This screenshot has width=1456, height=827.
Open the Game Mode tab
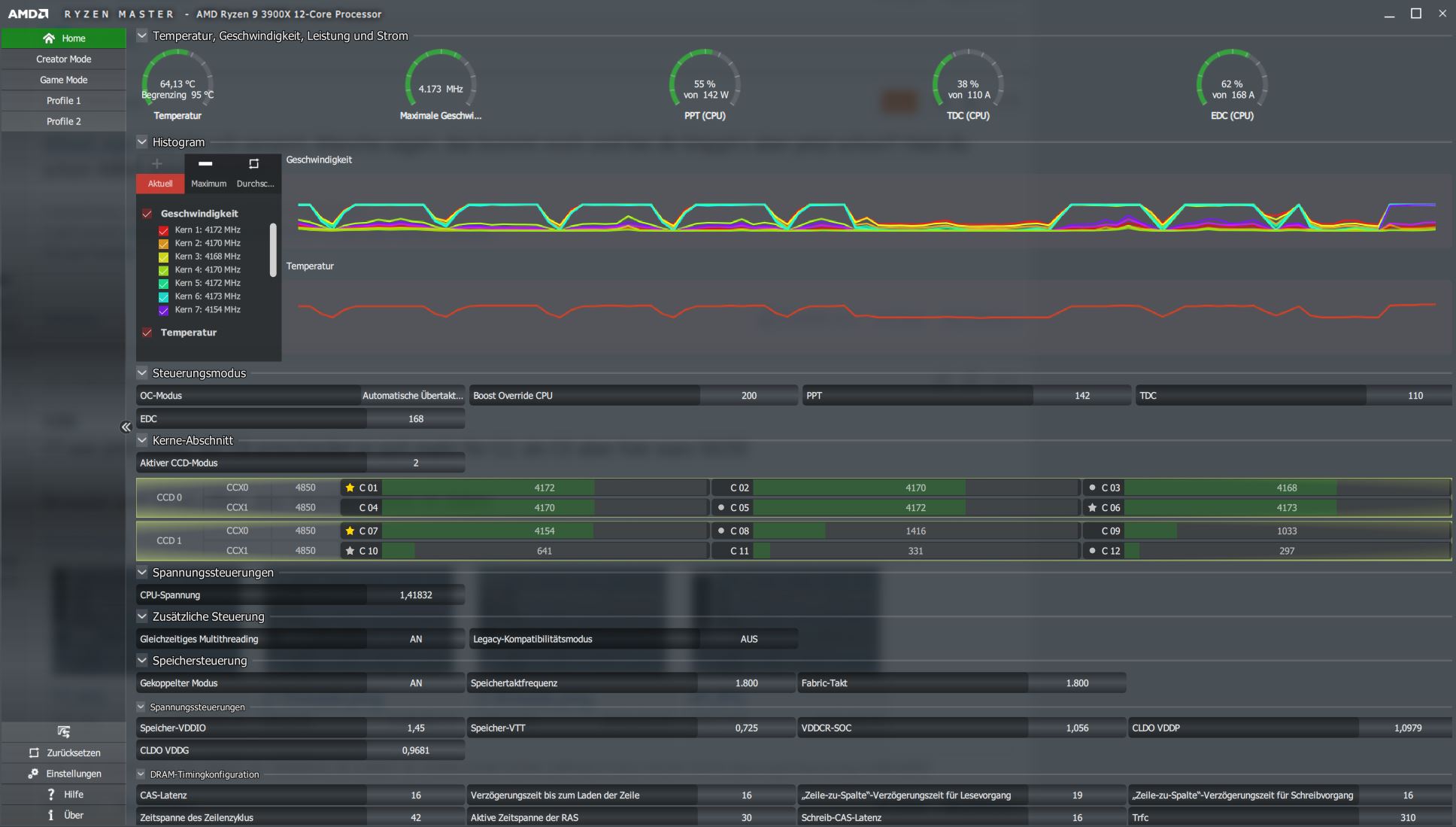pos(64,80)
